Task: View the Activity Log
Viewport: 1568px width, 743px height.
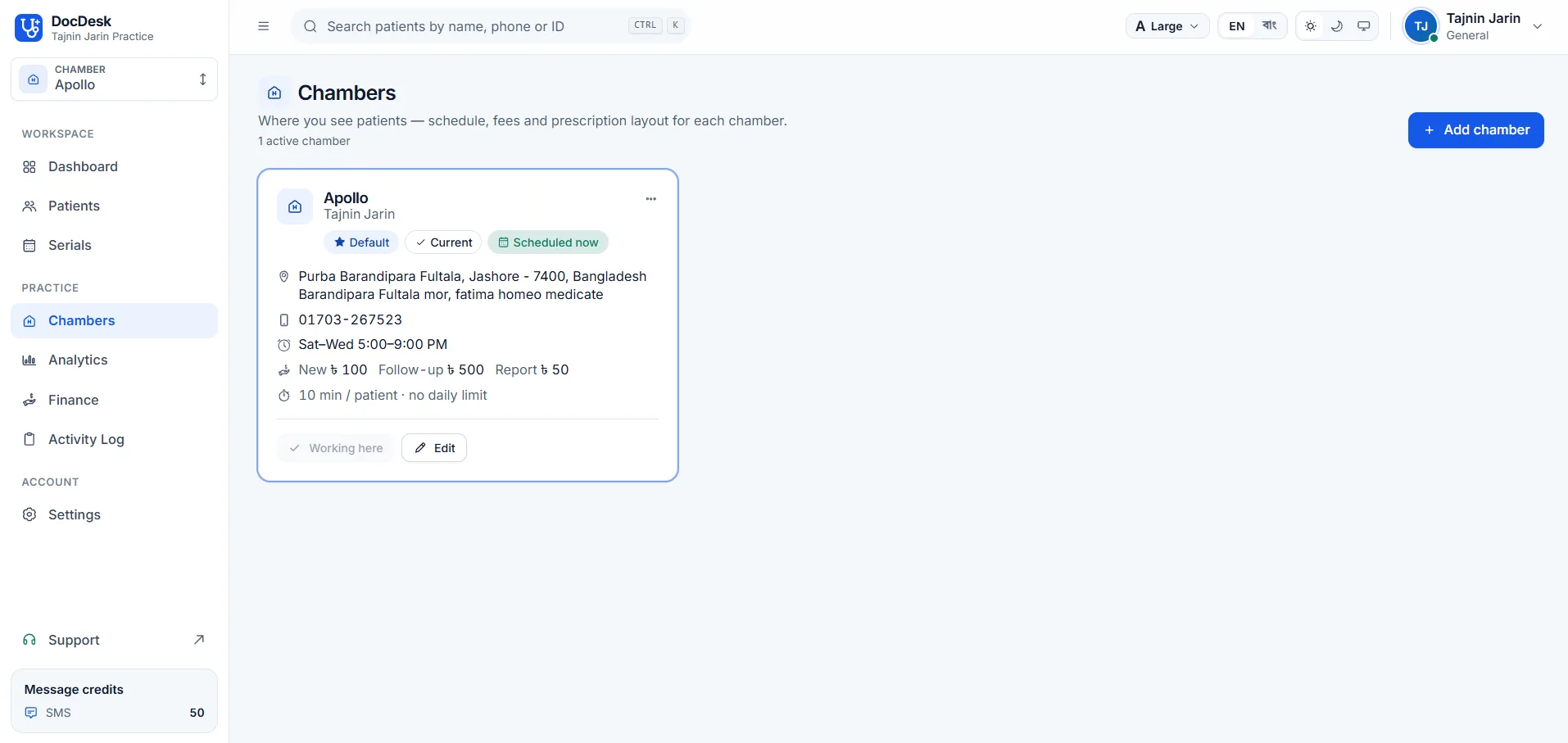Action: [x=115, y=439]
